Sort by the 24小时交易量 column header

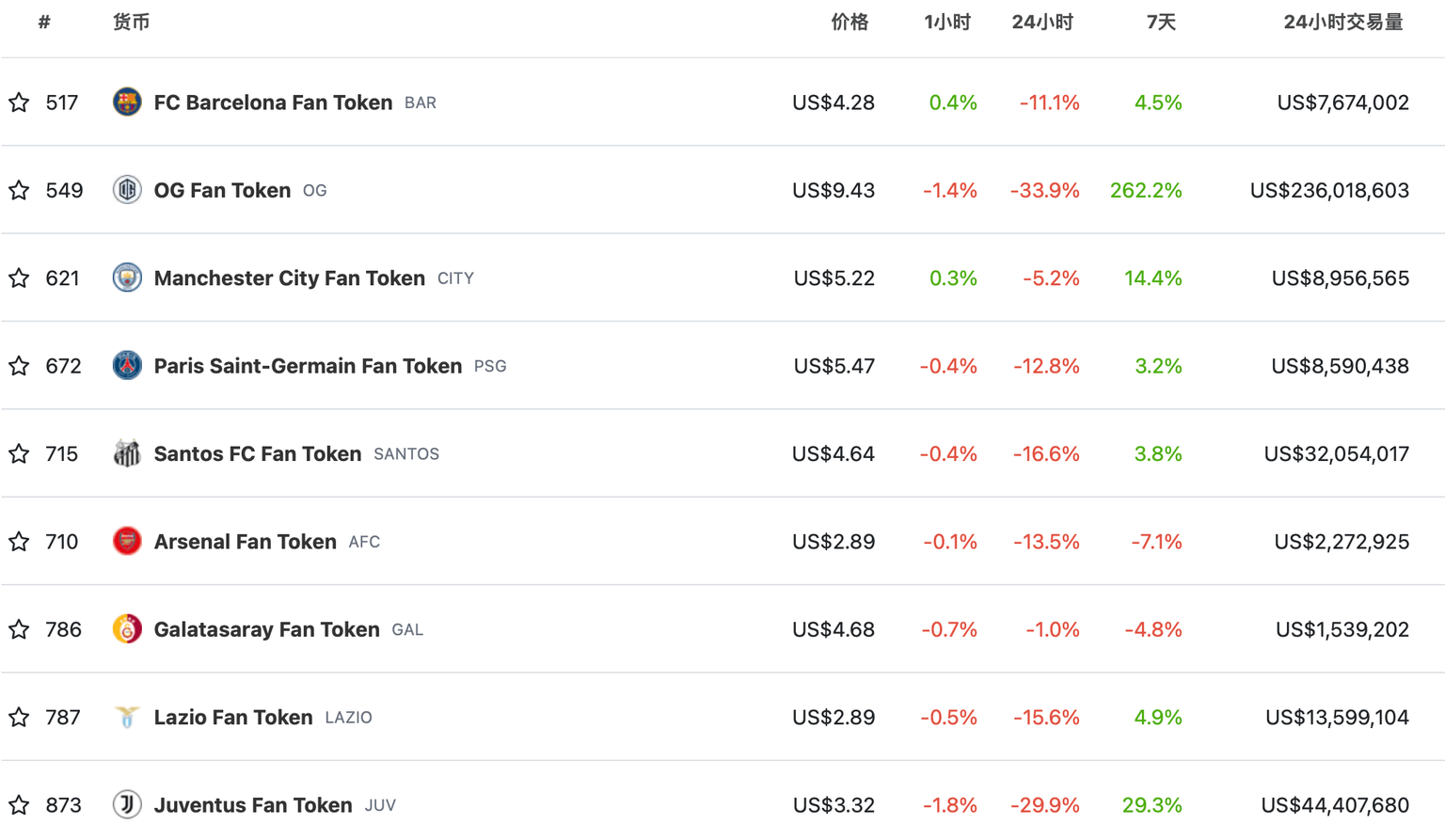[1342, 23]
